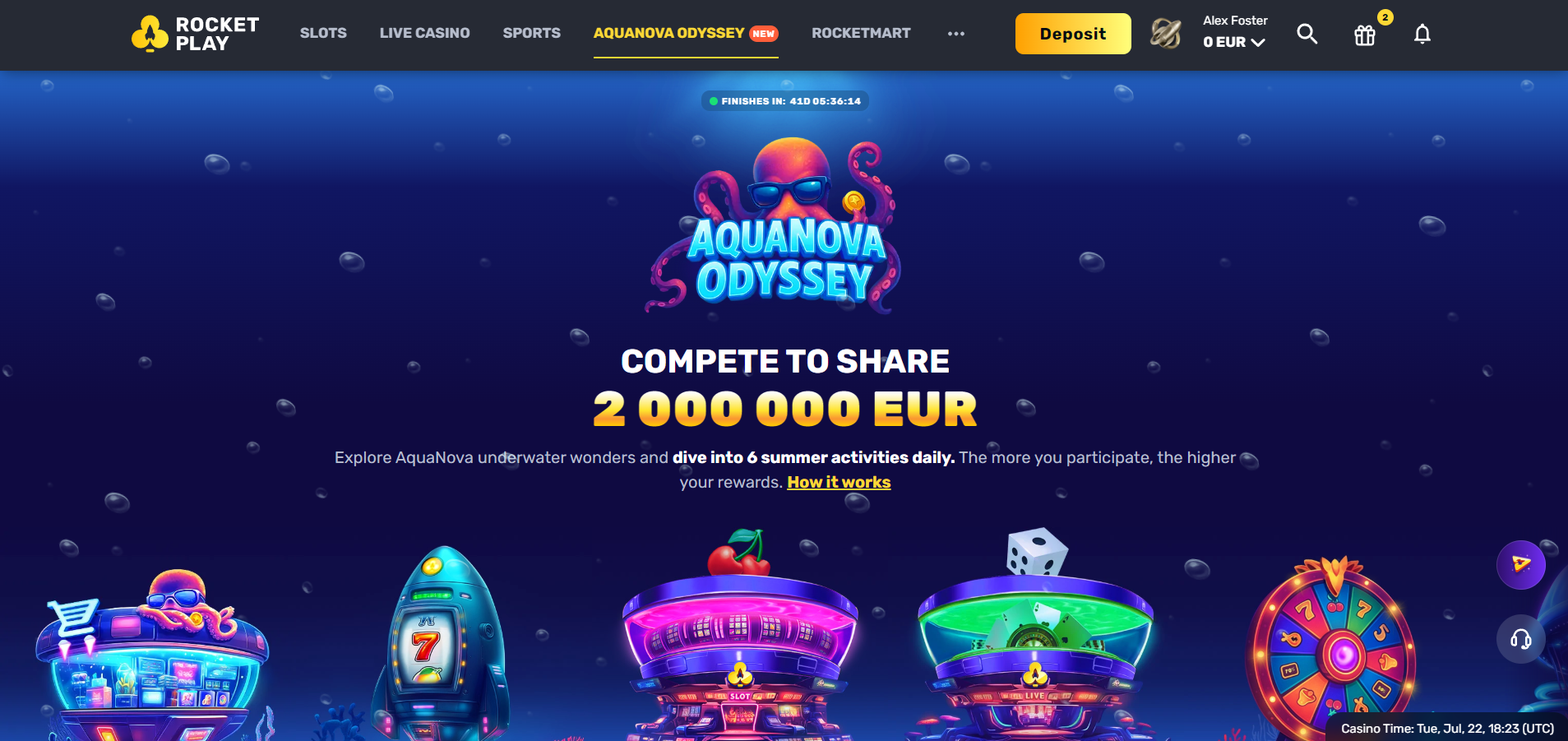This screenshot has height=741, width=1568.
Task: Click the yellow Deposit button
Action: (1073, 34)
